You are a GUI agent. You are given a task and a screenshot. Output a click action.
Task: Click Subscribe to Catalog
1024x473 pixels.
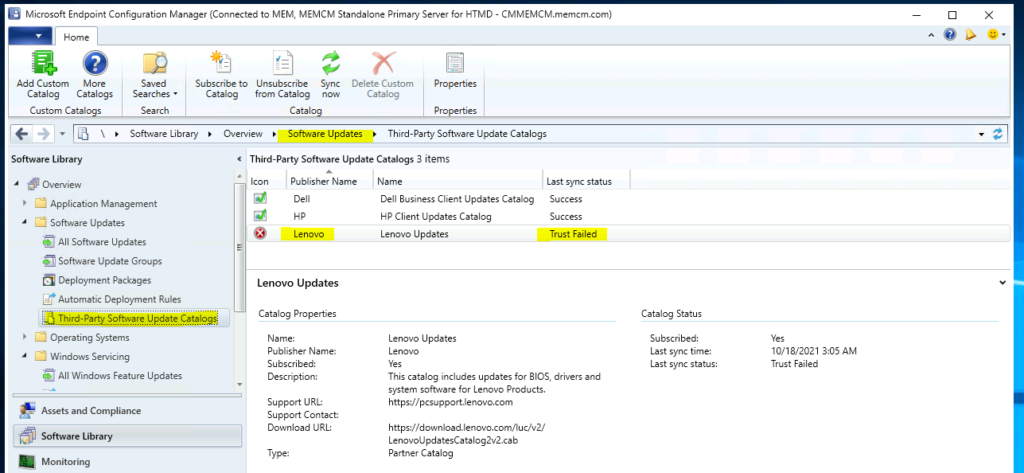tap(221, 76)
